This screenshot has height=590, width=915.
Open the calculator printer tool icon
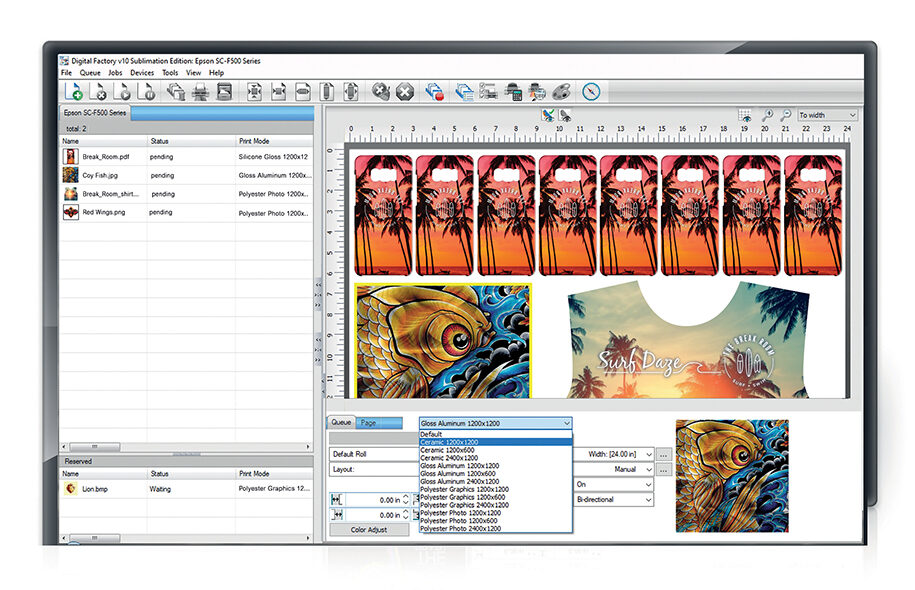pos(513,92)
